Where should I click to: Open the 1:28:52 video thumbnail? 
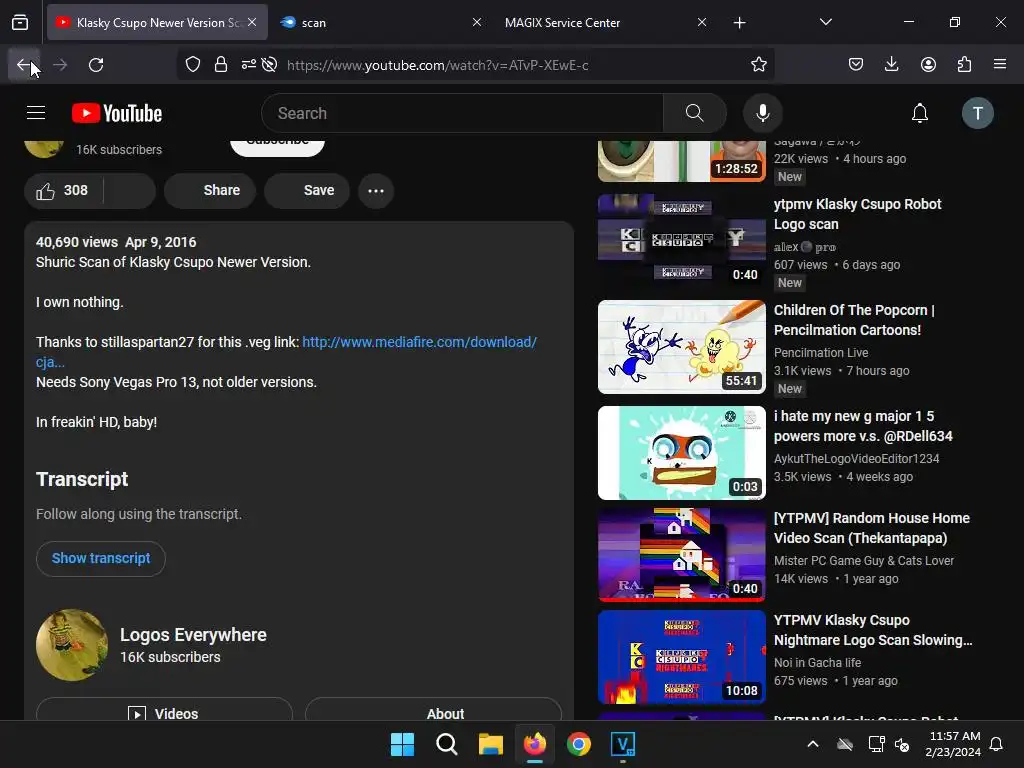[681, 161]
